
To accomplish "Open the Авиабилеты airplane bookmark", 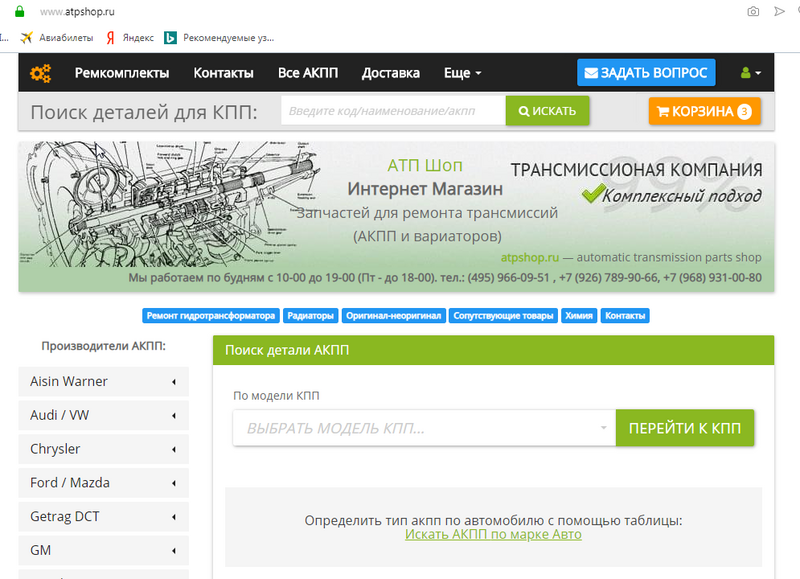I will [57, 38].
